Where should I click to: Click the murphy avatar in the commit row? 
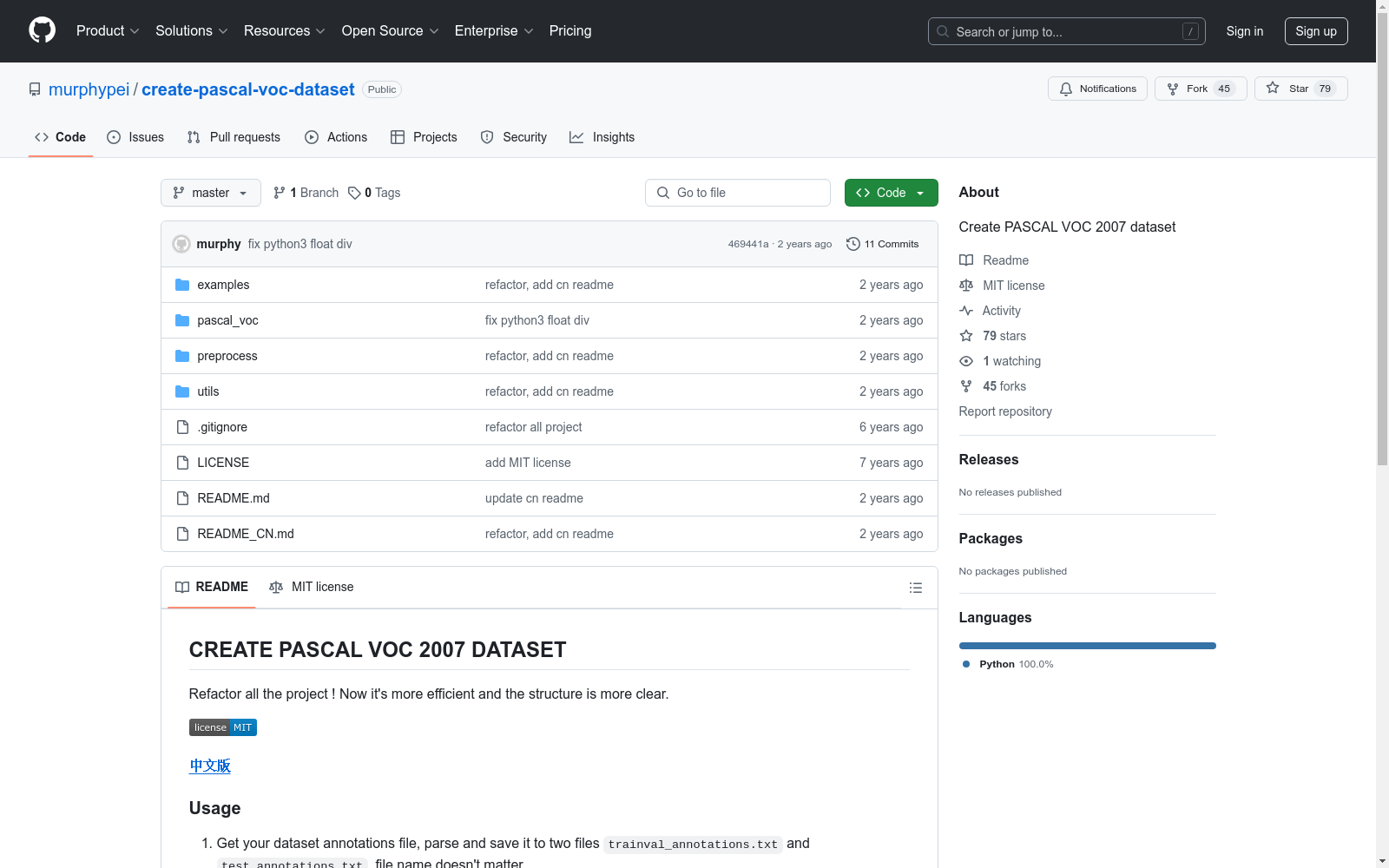181,244
